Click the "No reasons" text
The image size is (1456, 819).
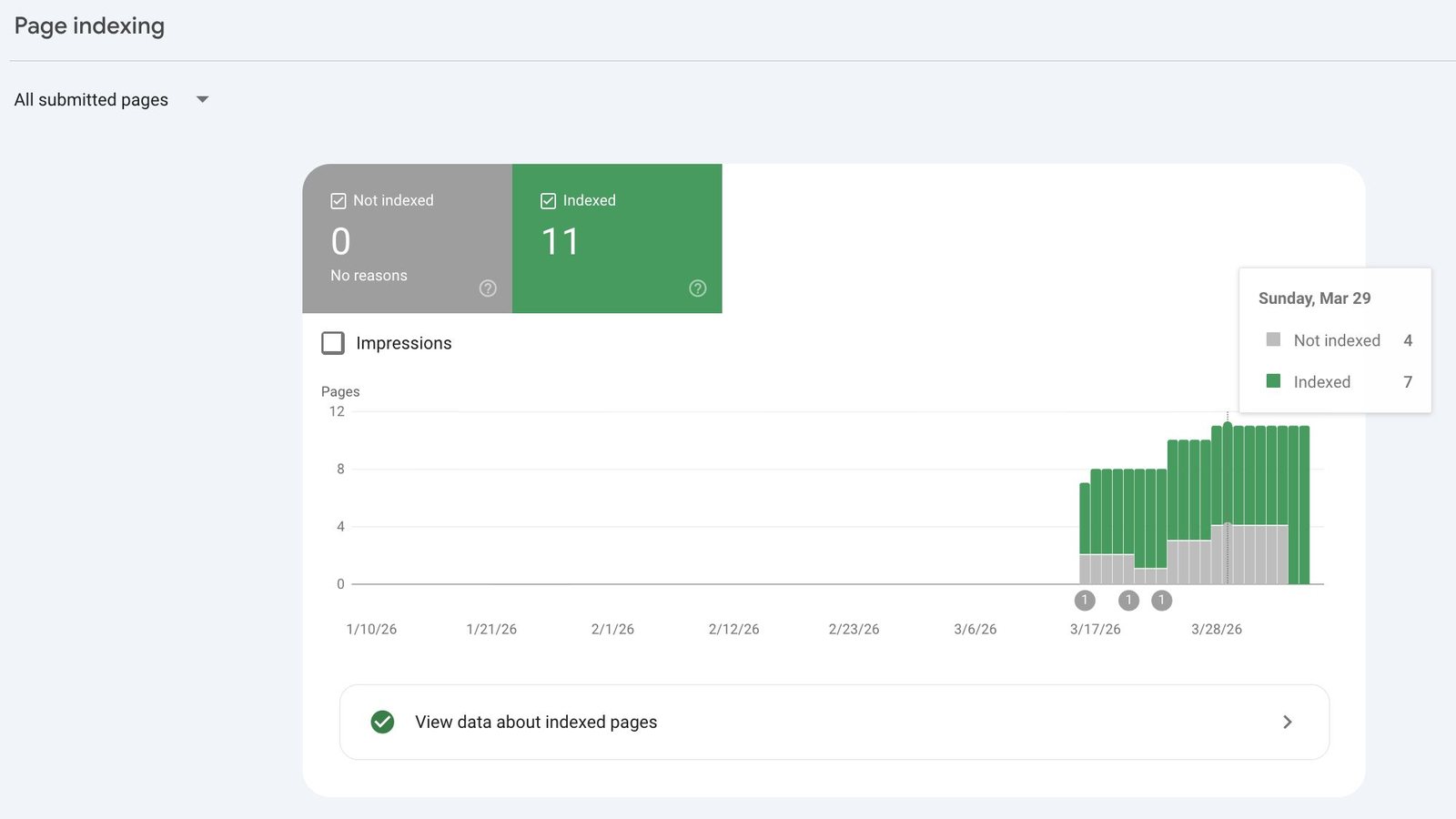[x=369, y=276]
